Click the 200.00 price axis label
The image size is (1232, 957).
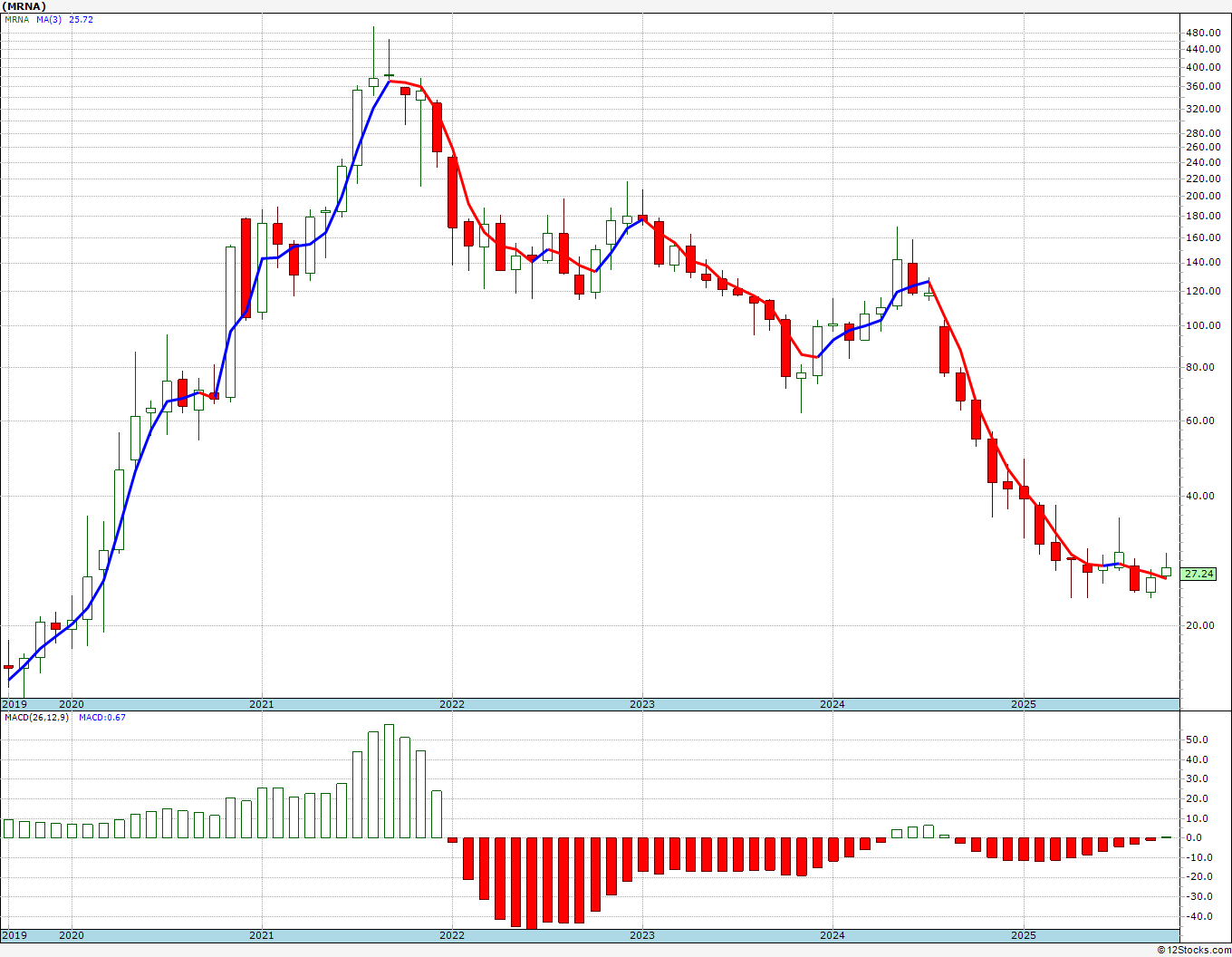click(x=1203, y=196)
